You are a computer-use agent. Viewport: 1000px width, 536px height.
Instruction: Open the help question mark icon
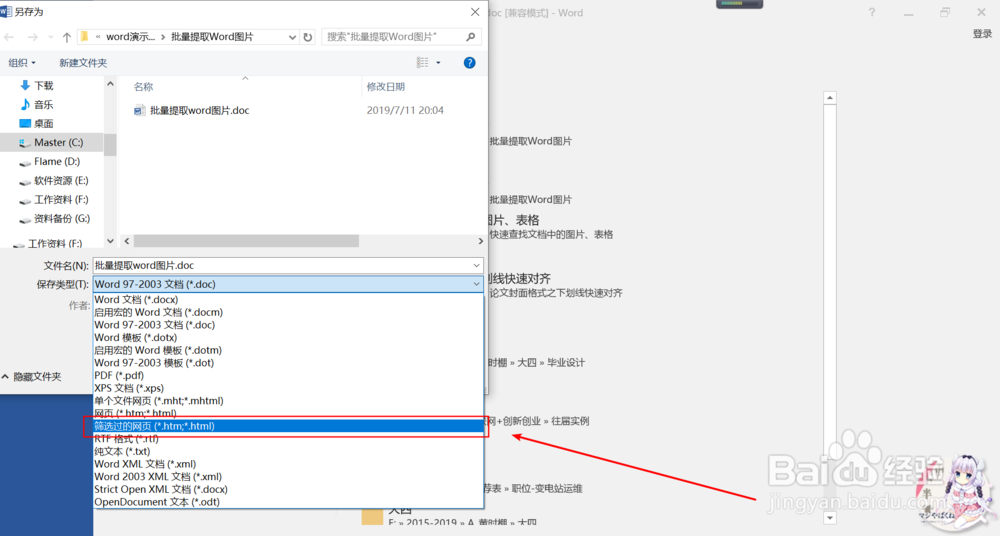point(469,63)
